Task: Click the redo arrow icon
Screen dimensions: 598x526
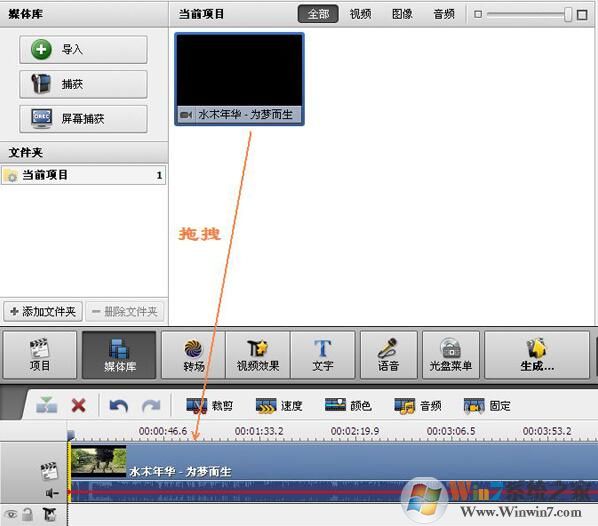Action: (x=151, y=406)
